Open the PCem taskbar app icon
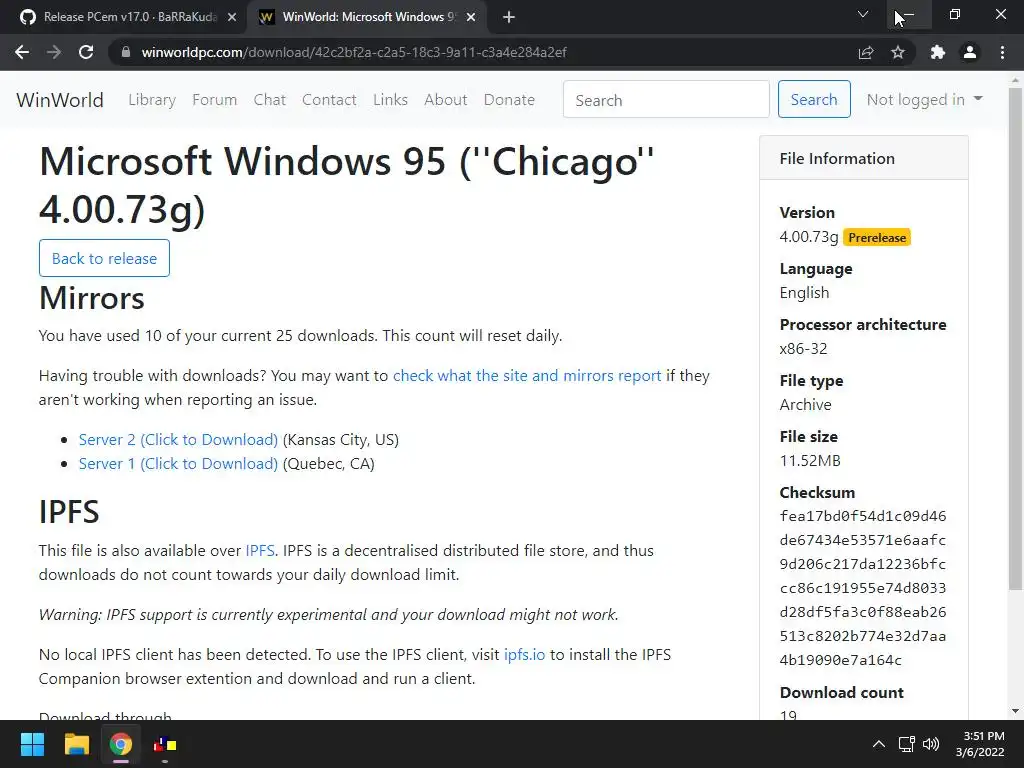 pyautogui.click(x=165, y=744)
